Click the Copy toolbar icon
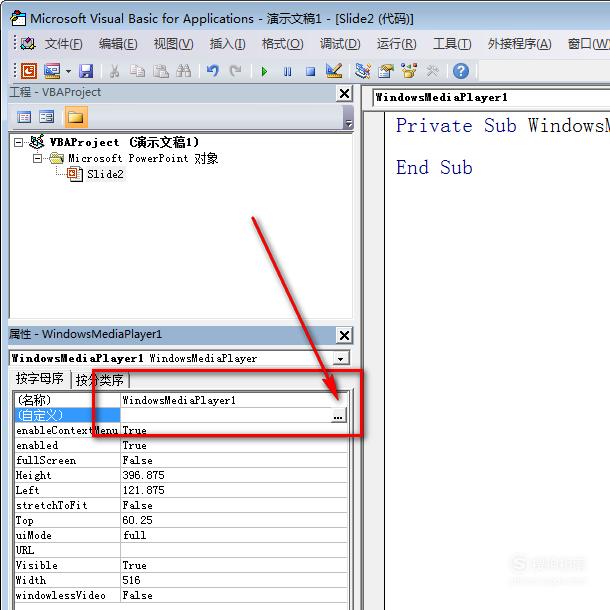Viewport: 610px width, 610px height. pyautogui.click(x=137, y=71)
